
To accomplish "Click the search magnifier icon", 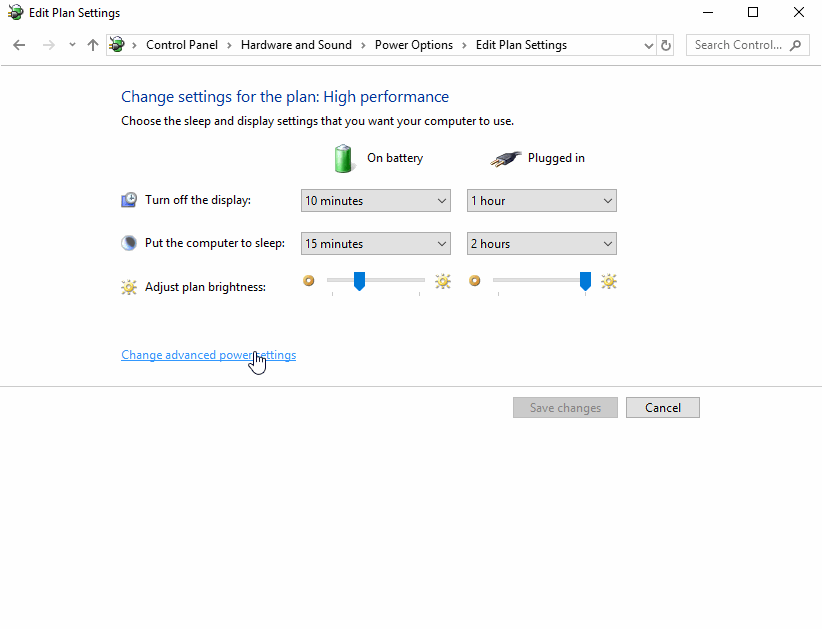I will [796, 45].
